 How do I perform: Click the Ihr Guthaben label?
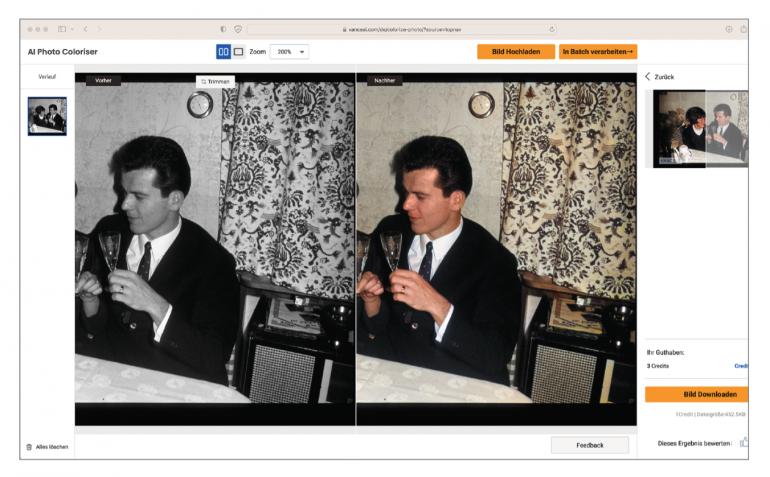[665, 353]
